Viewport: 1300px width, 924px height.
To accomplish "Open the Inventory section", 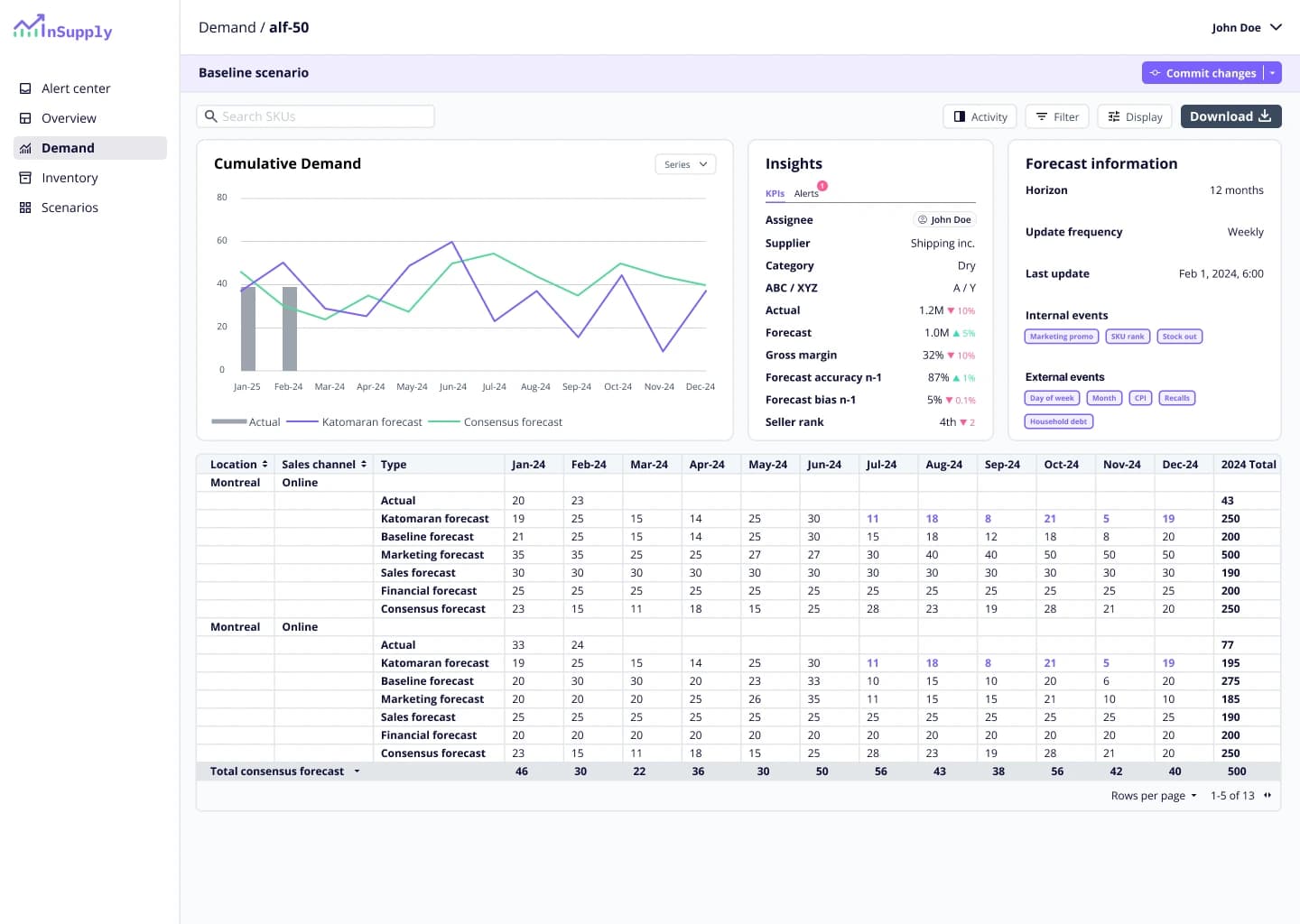I will pyautogui.click(x=70, y=178).
